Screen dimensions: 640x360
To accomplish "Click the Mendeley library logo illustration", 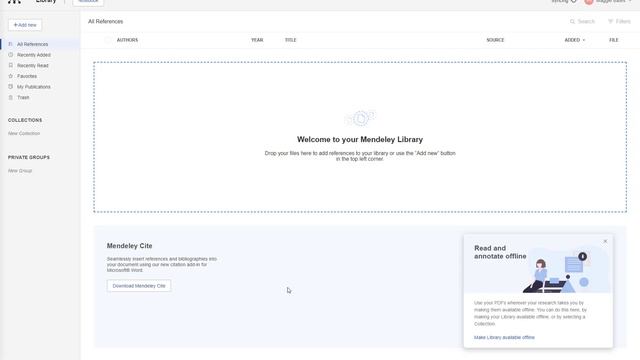I will (360, 118).
